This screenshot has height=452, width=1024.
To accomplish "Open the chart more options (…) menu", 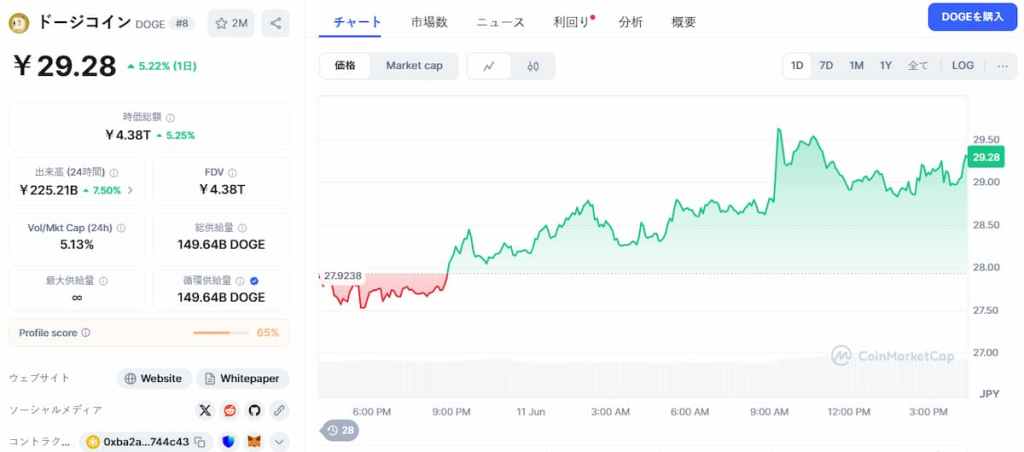I will pyautogui.click(x=1002, y=66).
